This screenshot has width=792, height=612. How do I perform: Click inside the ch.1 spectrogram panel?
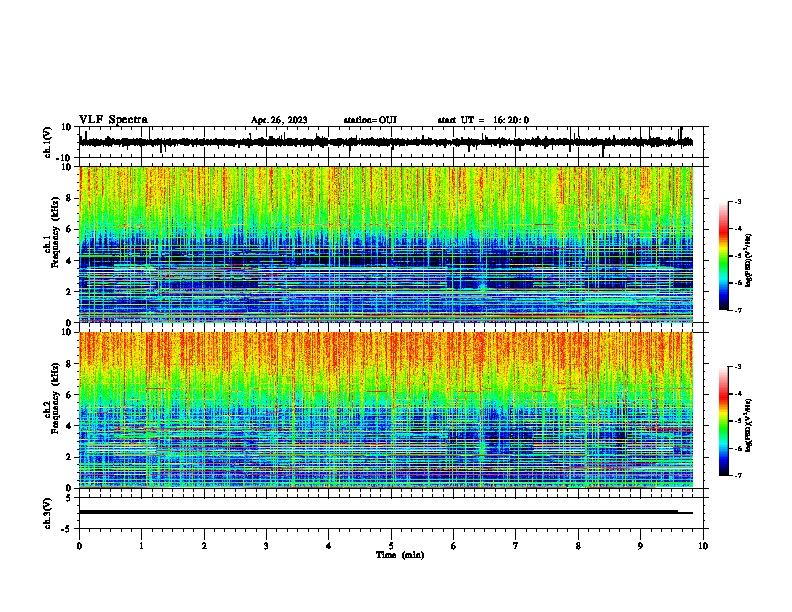[386, 244]
